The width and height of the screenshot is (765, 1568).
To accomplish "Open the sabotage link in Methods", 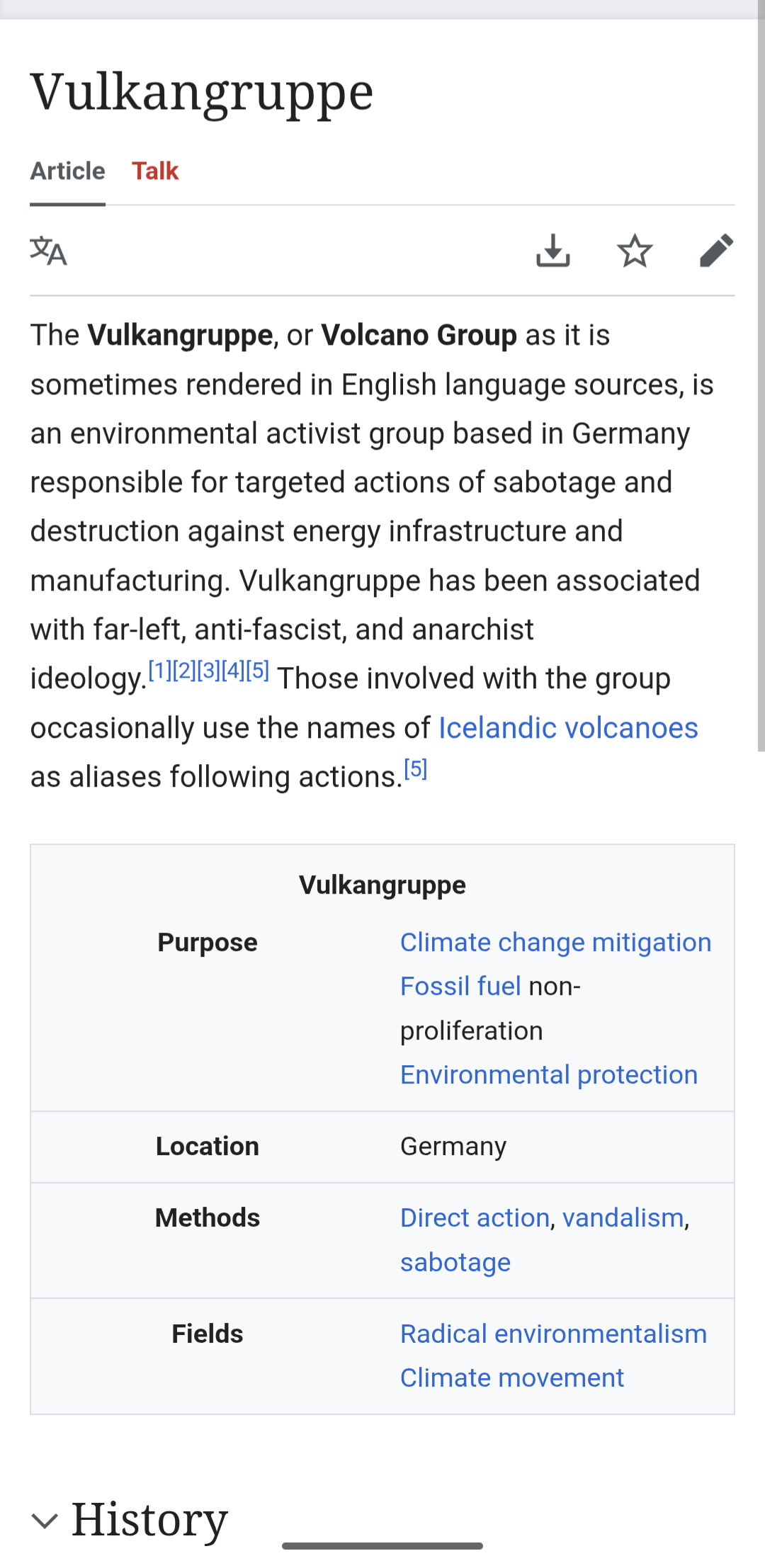I will (x=455, y=1263).
